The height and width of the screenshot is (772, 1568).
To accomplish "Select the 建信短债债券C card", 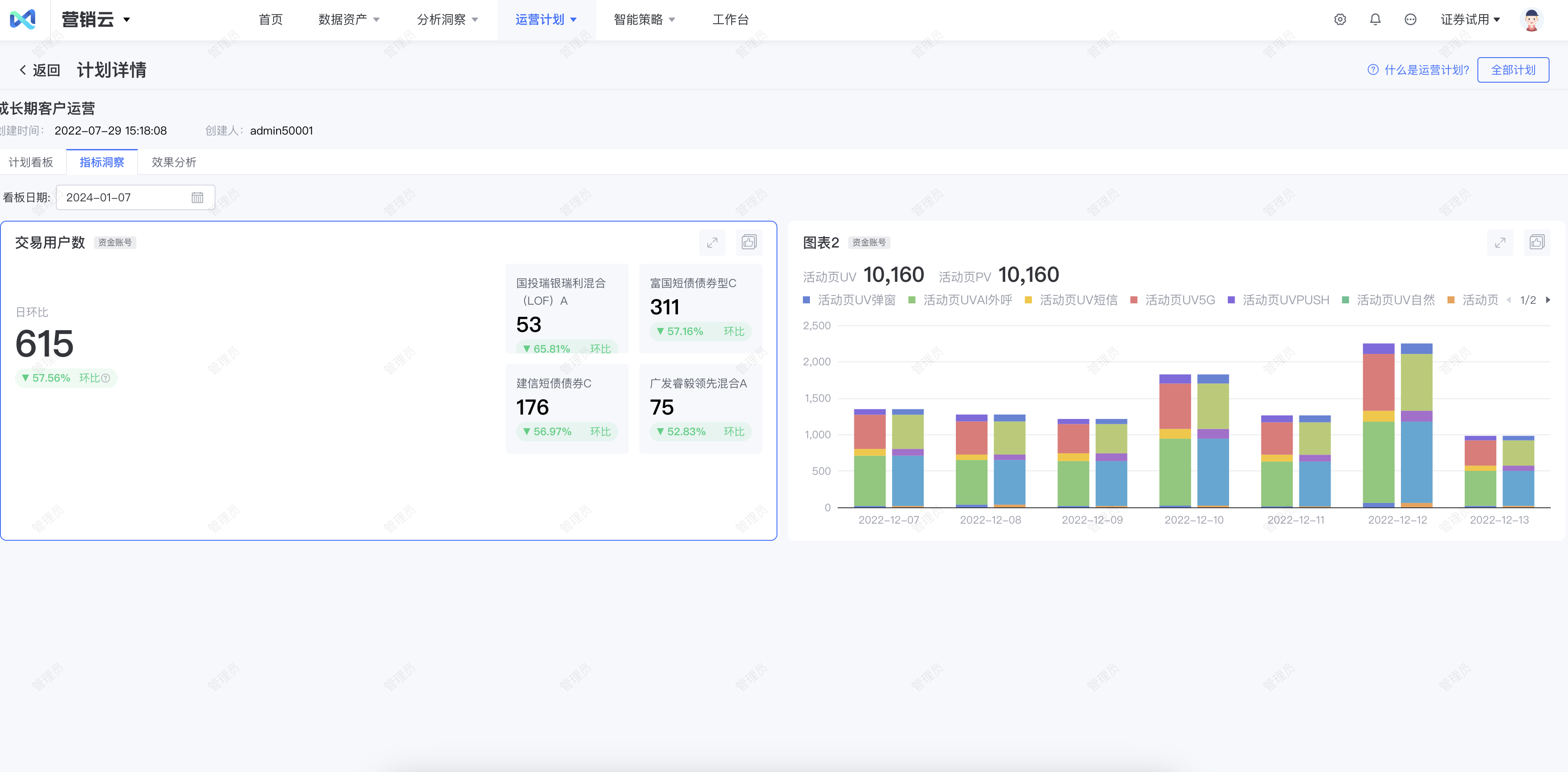I will point(567,408).
